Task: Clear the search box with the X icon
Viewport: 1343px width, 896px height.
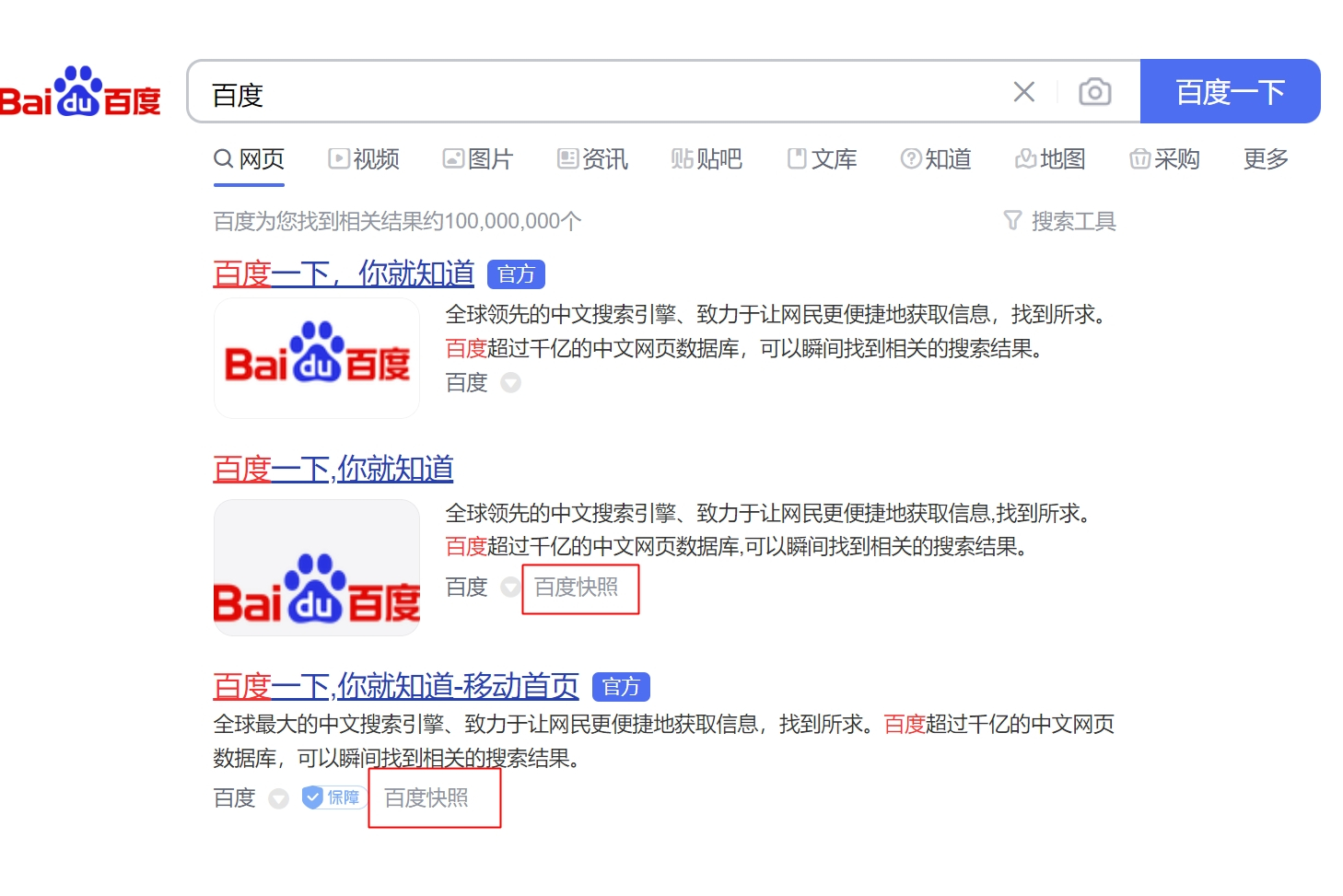Action: pyautogui.click(x=1023, y=92)
